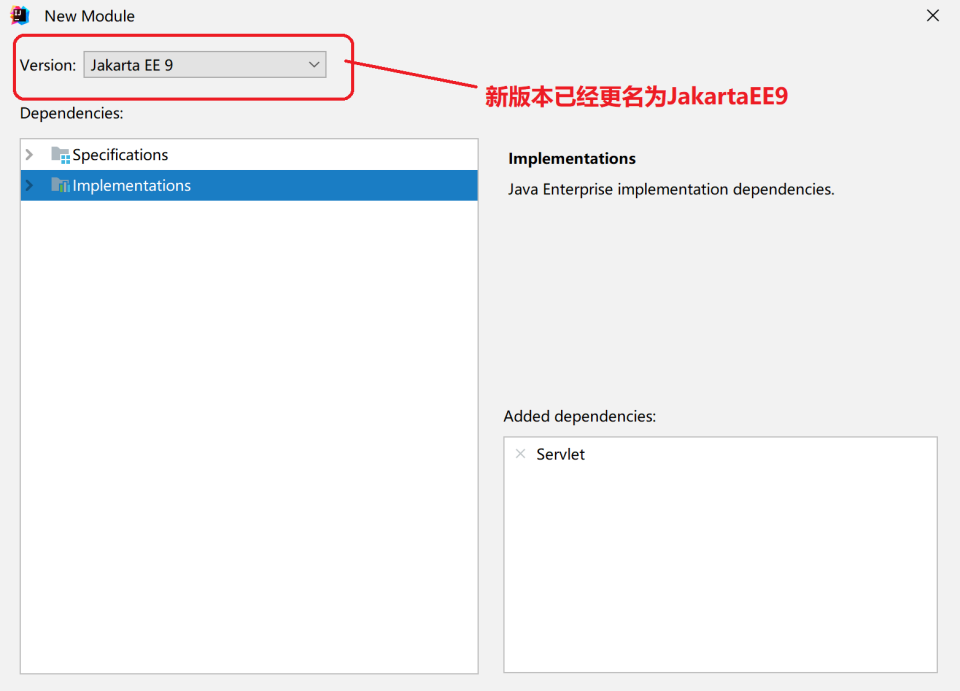Click the Version dropdown chevron arrow
This screenshot has height=691, width=960.
click(x=314, y=65)
